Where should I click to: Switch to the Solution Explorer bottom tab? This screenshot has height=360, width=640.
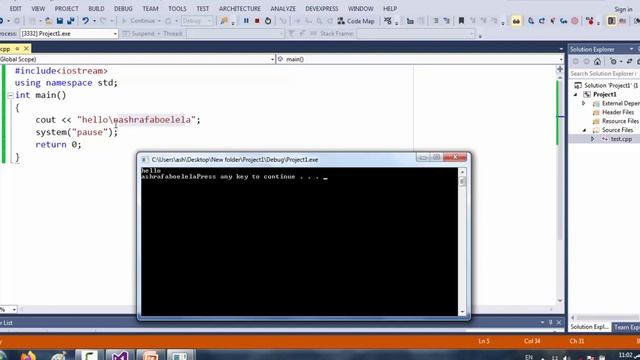[x=589, y=327]
